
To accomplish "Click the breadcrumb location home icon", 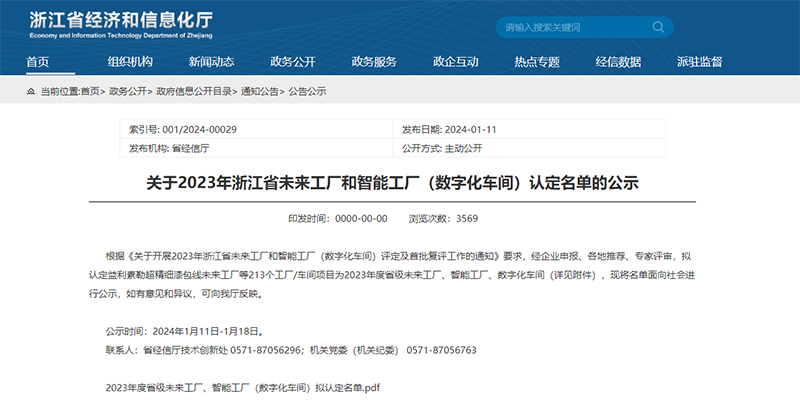I will (30, 91).
